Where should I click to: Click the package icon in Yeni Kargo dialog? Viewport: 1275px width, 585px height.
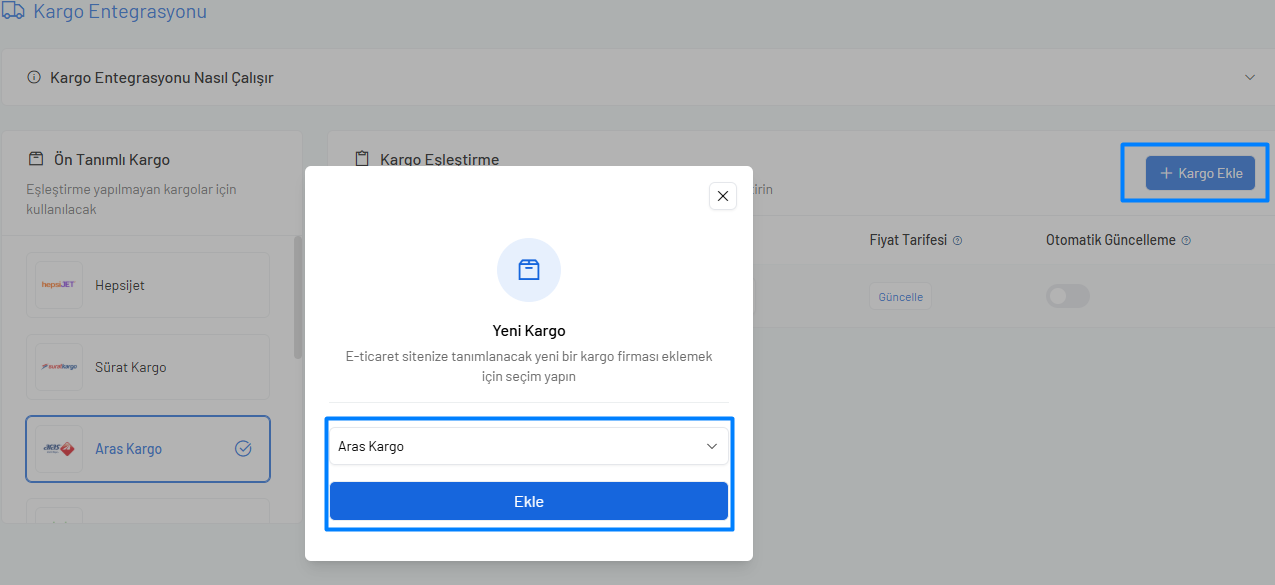coord(529,270)
